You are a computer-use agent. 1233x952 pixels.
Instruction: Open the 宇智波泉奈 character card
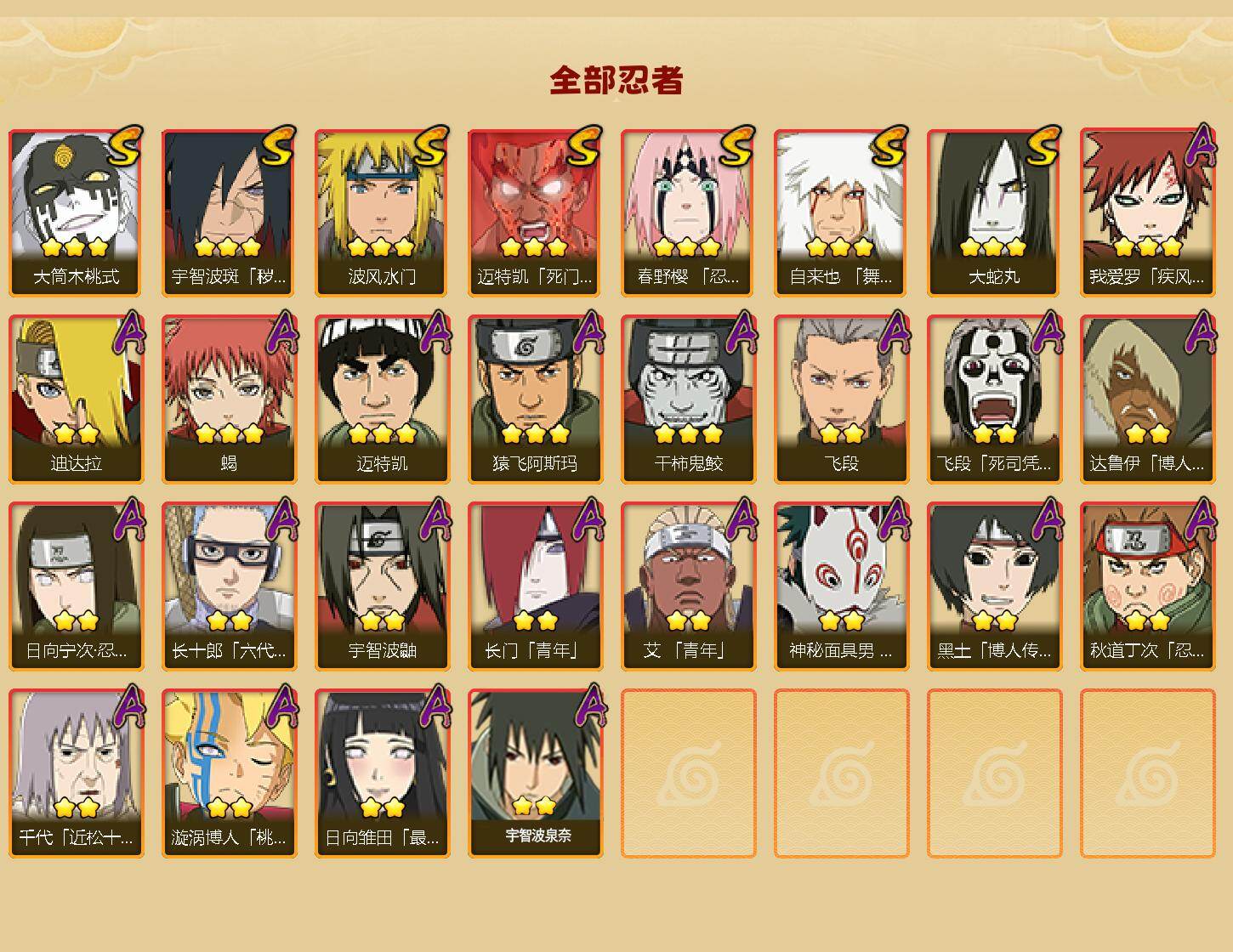[535, 773]
